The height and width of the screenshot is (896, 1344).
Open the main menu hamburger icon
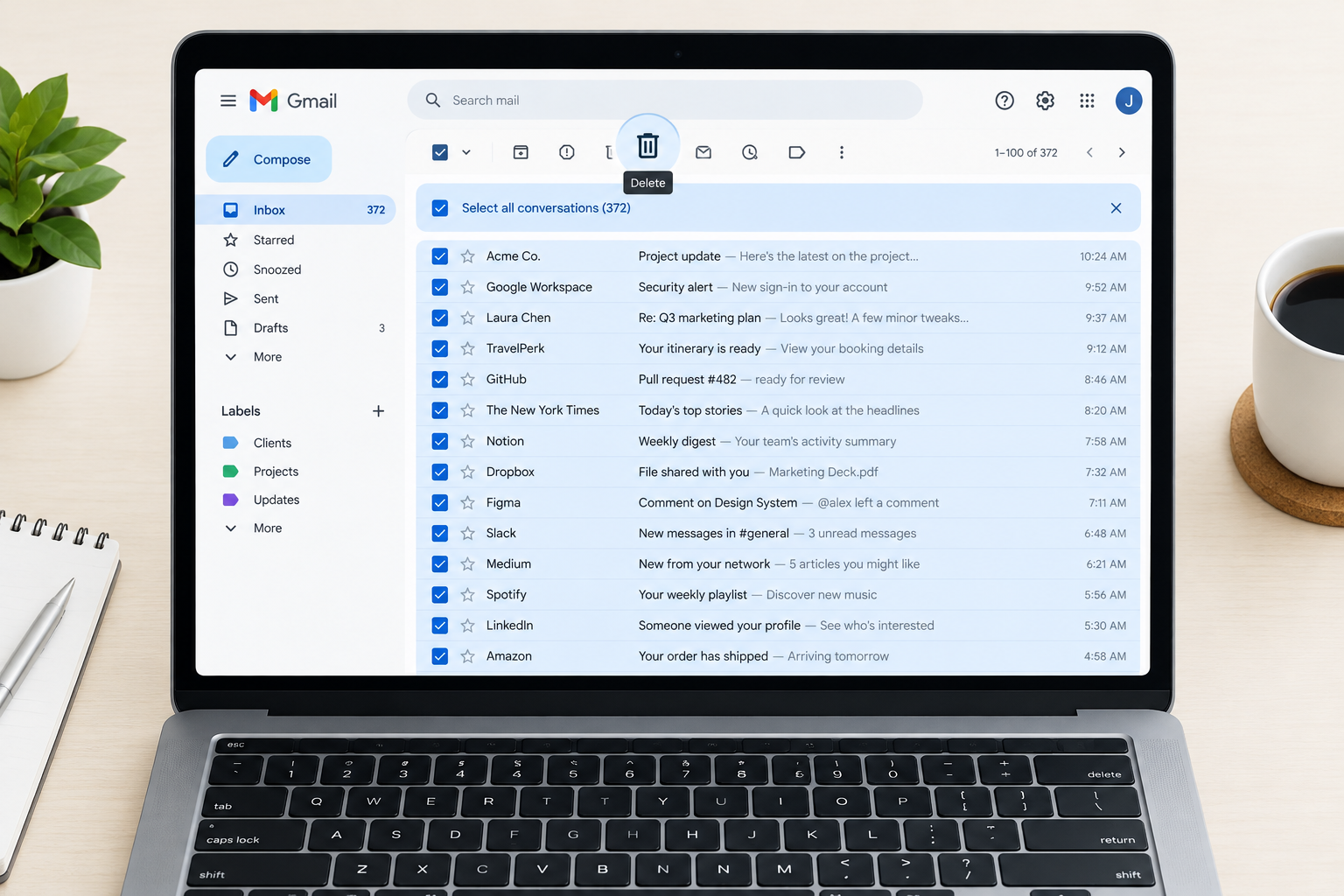228,101
